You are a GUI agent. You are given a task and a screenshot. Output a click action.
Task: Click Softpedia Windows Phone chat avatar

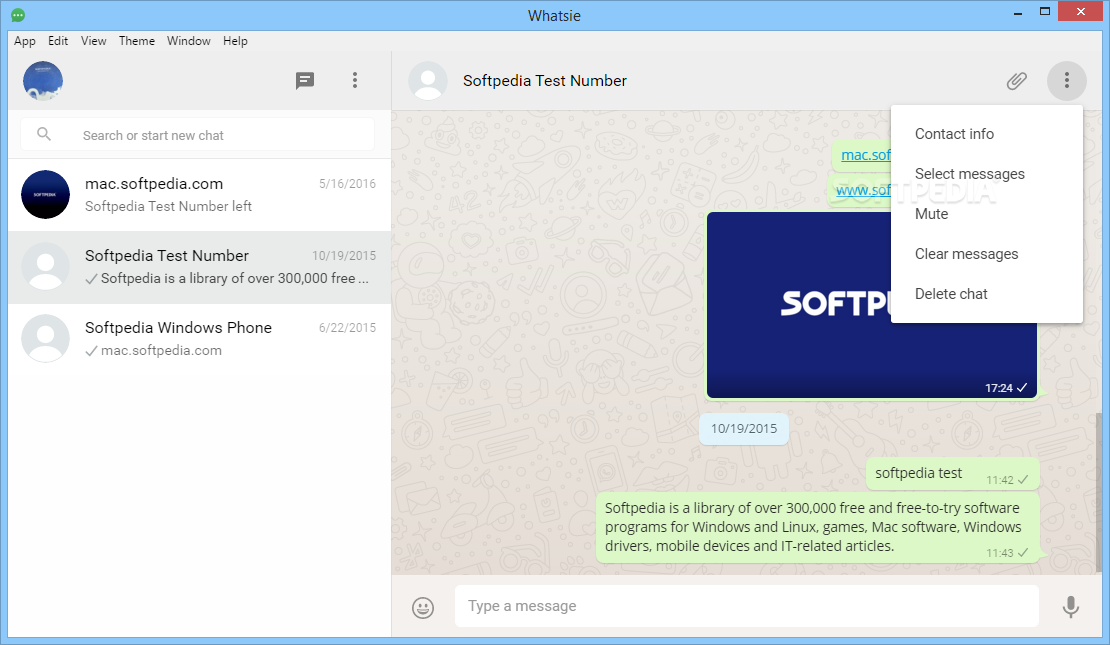click(45, 338)
